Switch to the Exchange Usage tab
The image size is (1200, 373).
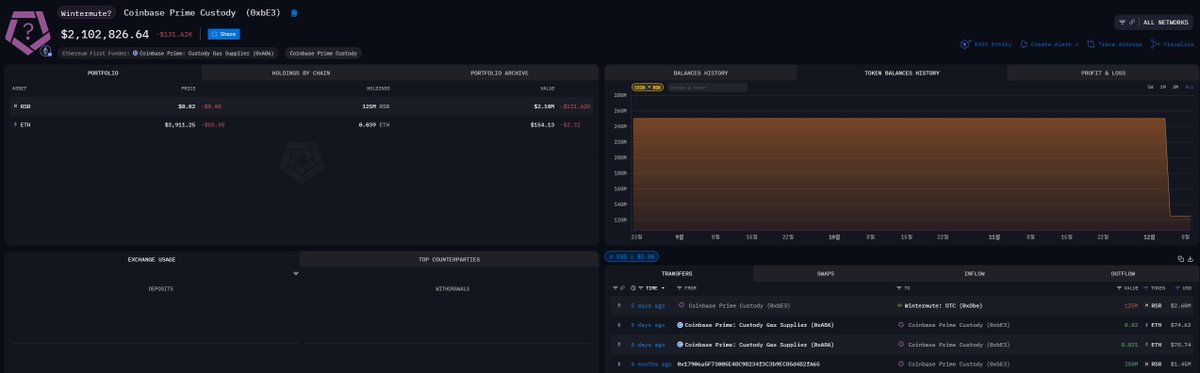(x=151, y=259)
